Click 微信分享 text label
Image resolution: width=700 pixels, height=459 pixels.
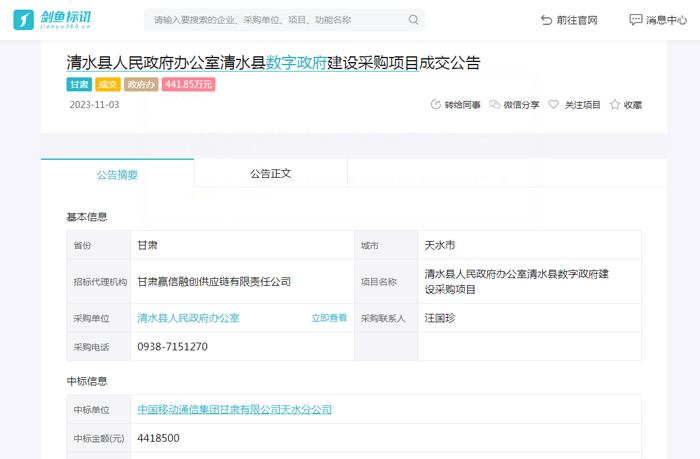coord(521,105)
